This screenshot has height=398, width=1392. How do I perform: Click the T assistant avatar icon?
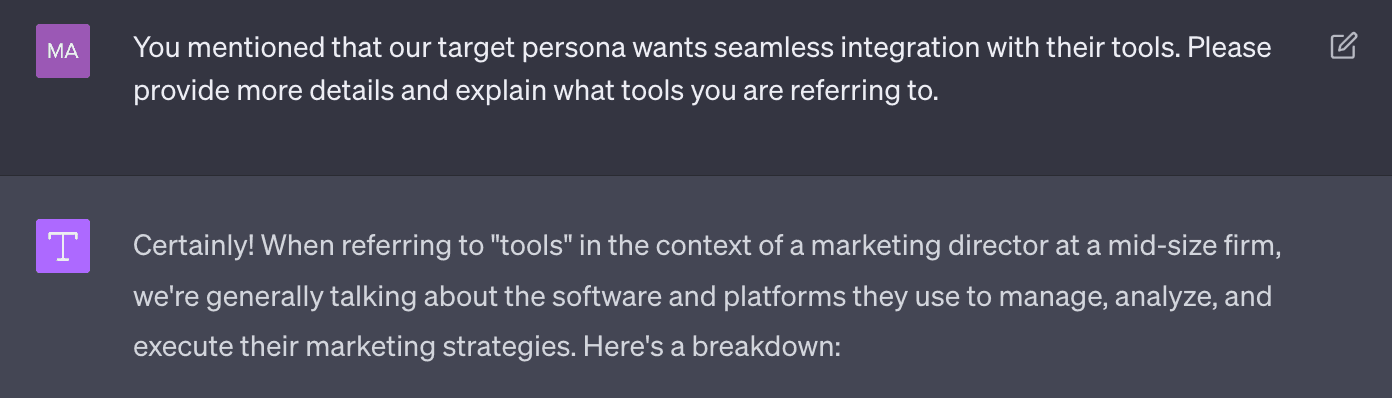coord(63,246)
